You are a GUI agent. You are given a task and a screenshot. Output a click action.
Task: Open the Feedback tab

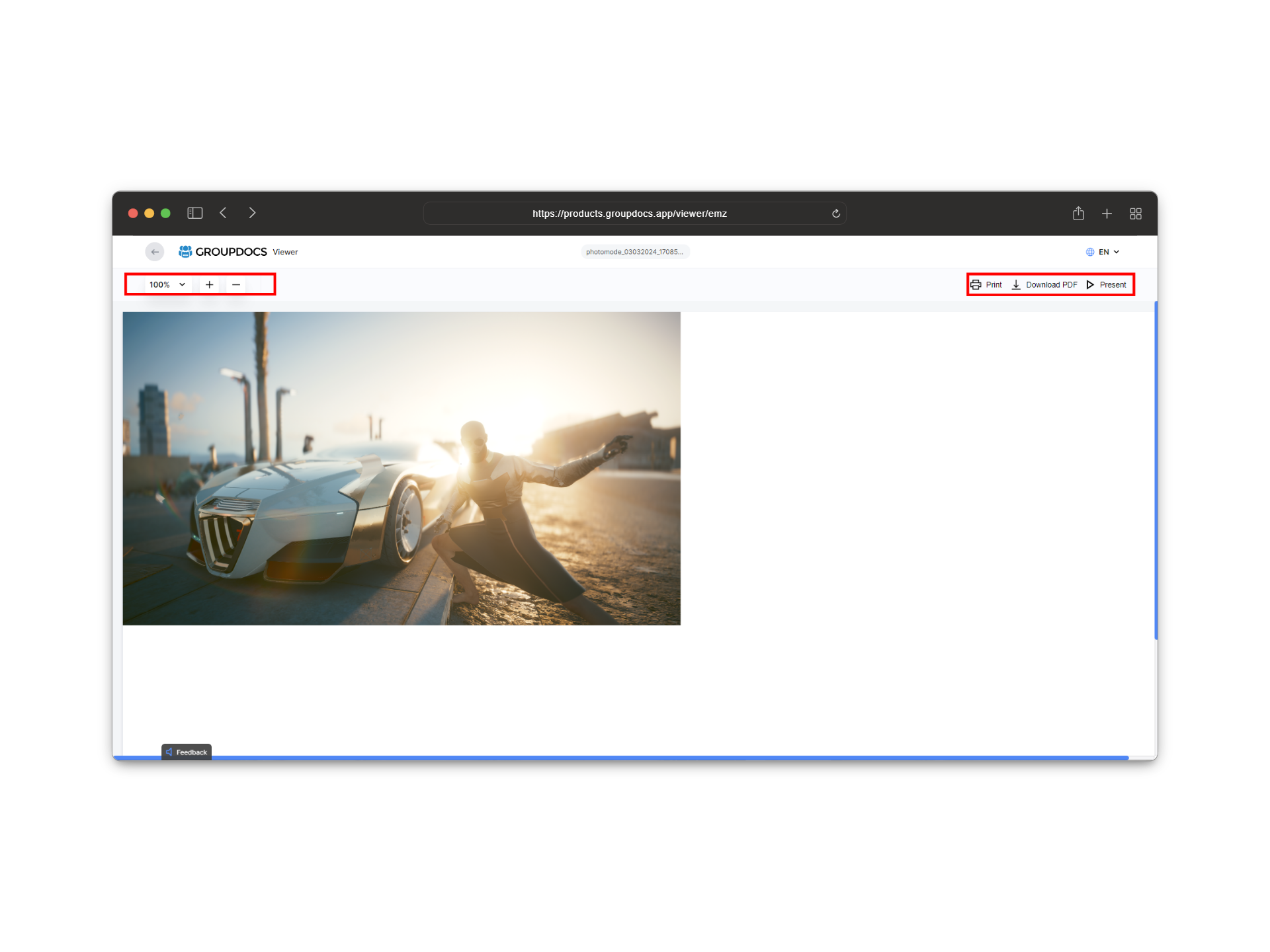[187, 752]
